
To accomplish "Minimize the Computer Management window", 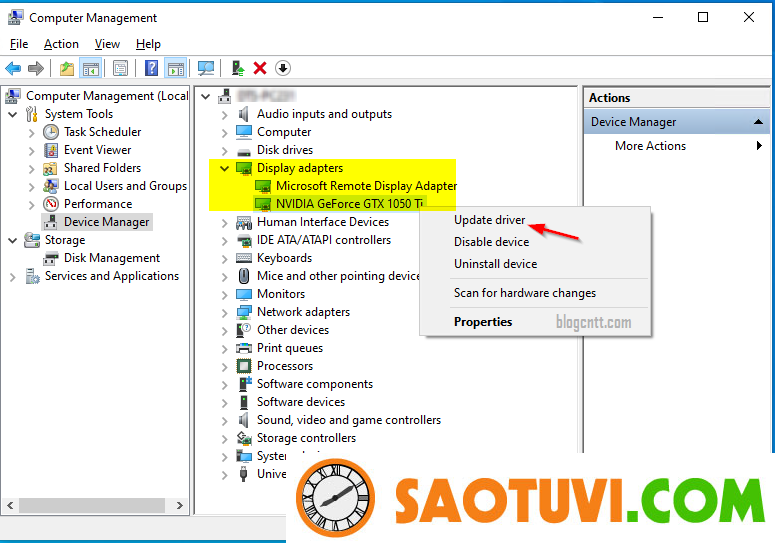I will tap(657, 17).
